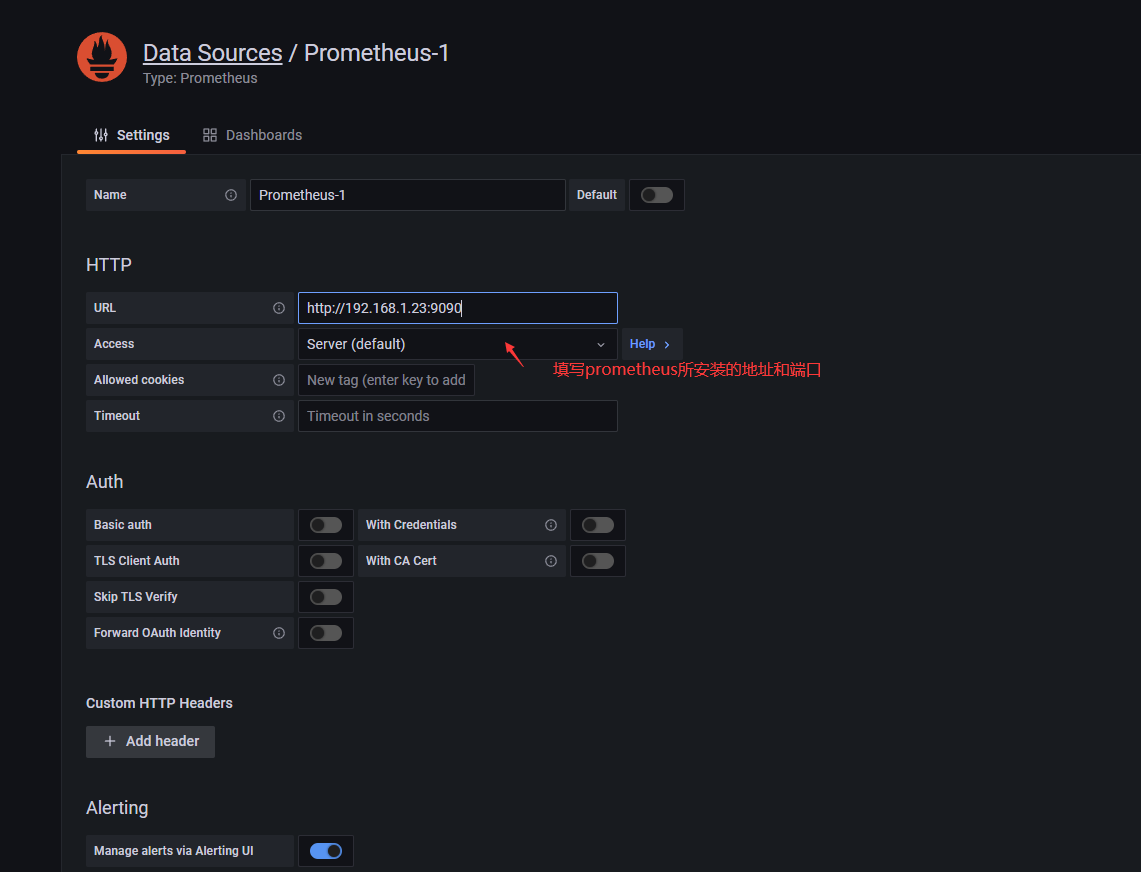This screenshot has height=872, width=1141.
Task: Open the Access dropdown Server (default)
Action: 457,344
